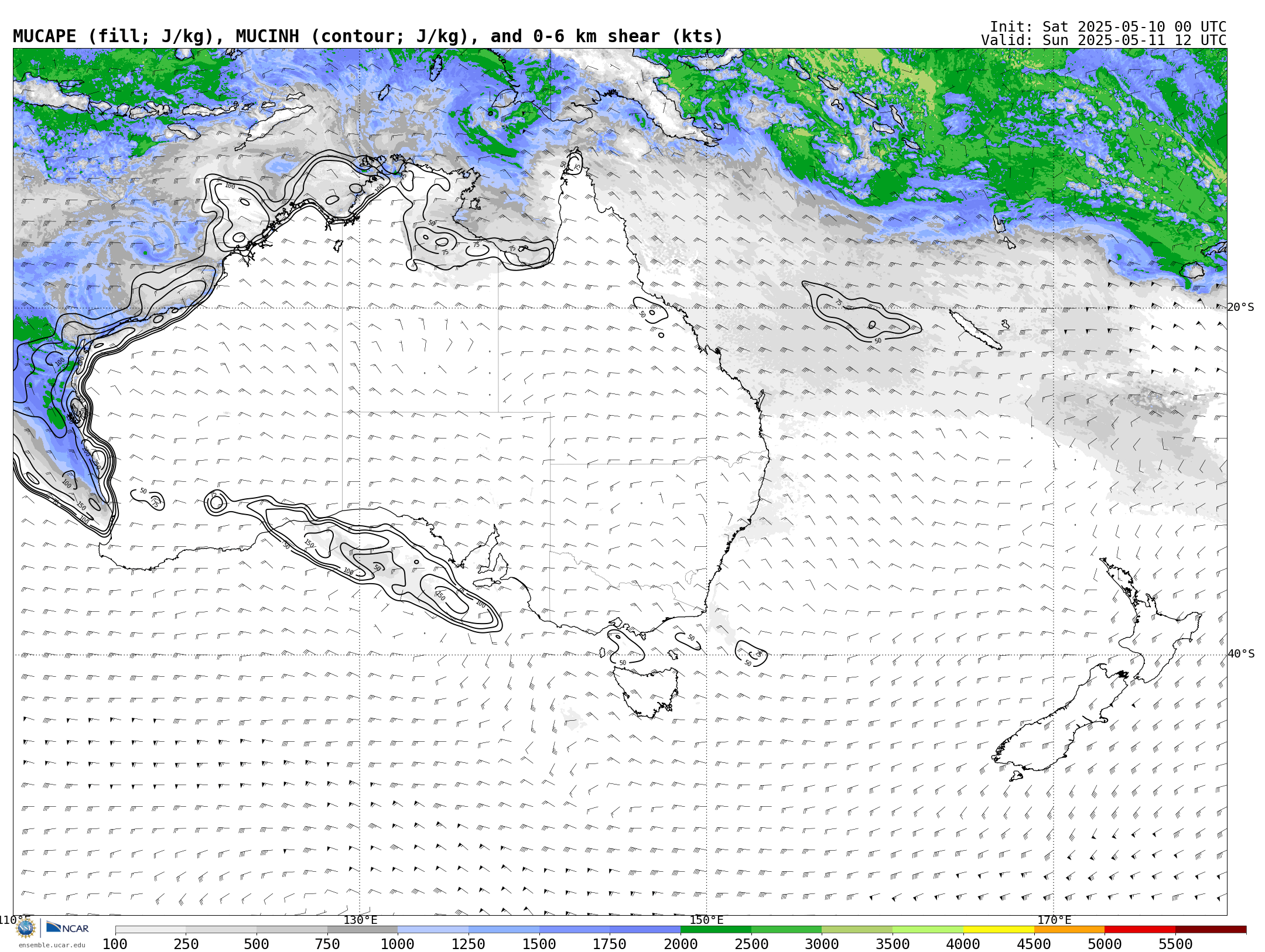Click the colorbar tick label 1000

pyautogui.click(x=398, y=944)
